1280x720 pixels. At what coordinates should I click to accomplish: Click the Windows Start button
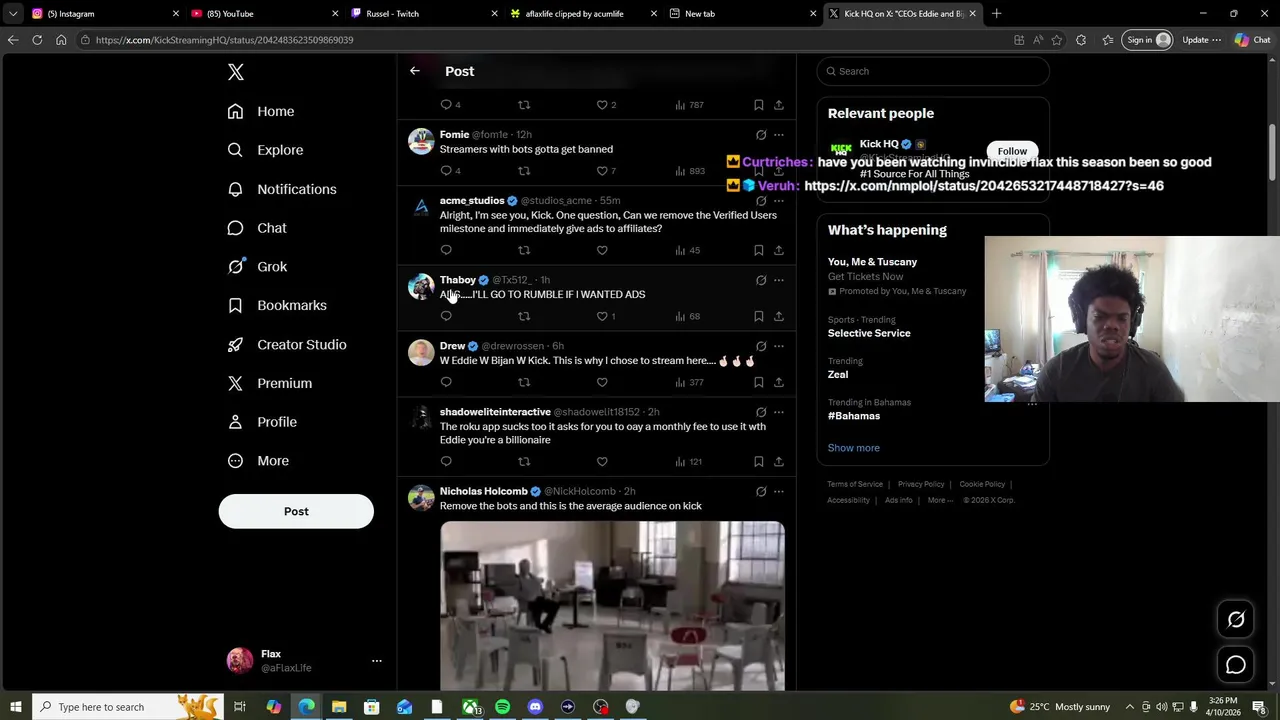coord(15,707)
